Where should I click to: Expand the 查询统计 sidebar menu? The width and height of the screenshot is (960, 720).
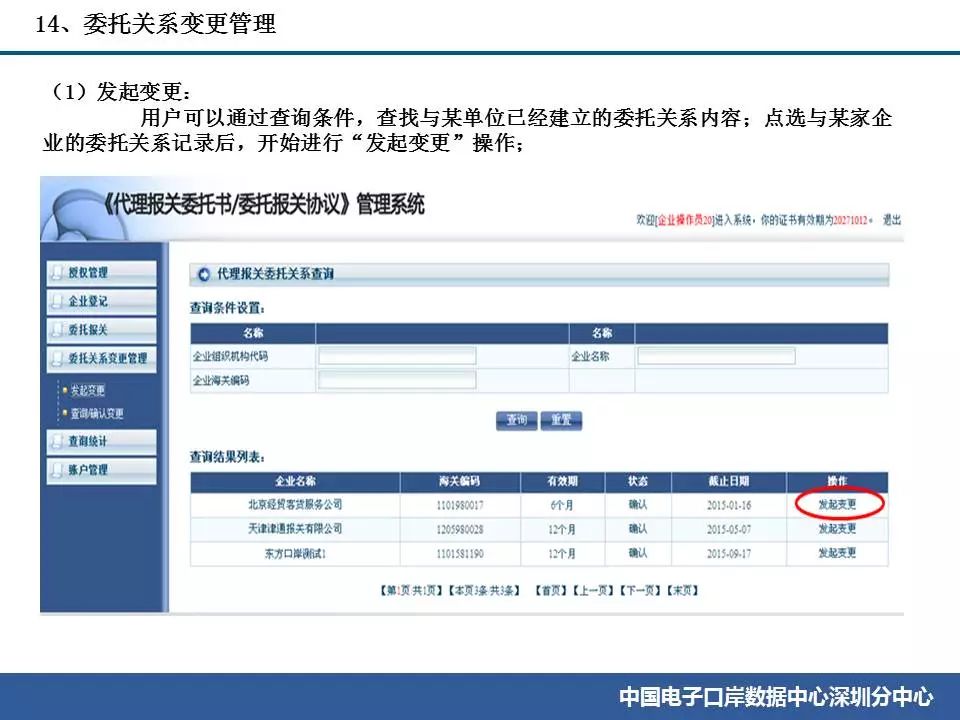coord(100,441)
